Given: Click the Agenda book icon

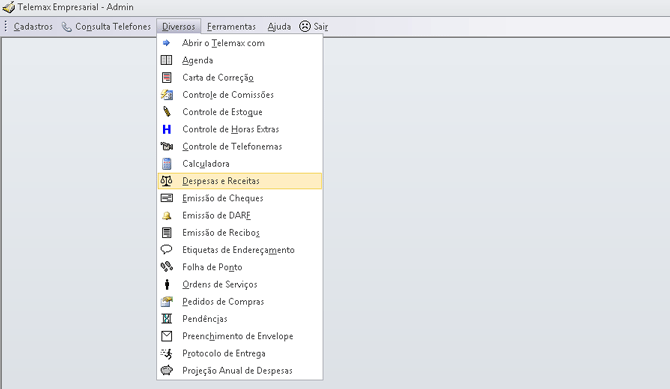Looking at the screenshot, I should (x=166, y=60).
